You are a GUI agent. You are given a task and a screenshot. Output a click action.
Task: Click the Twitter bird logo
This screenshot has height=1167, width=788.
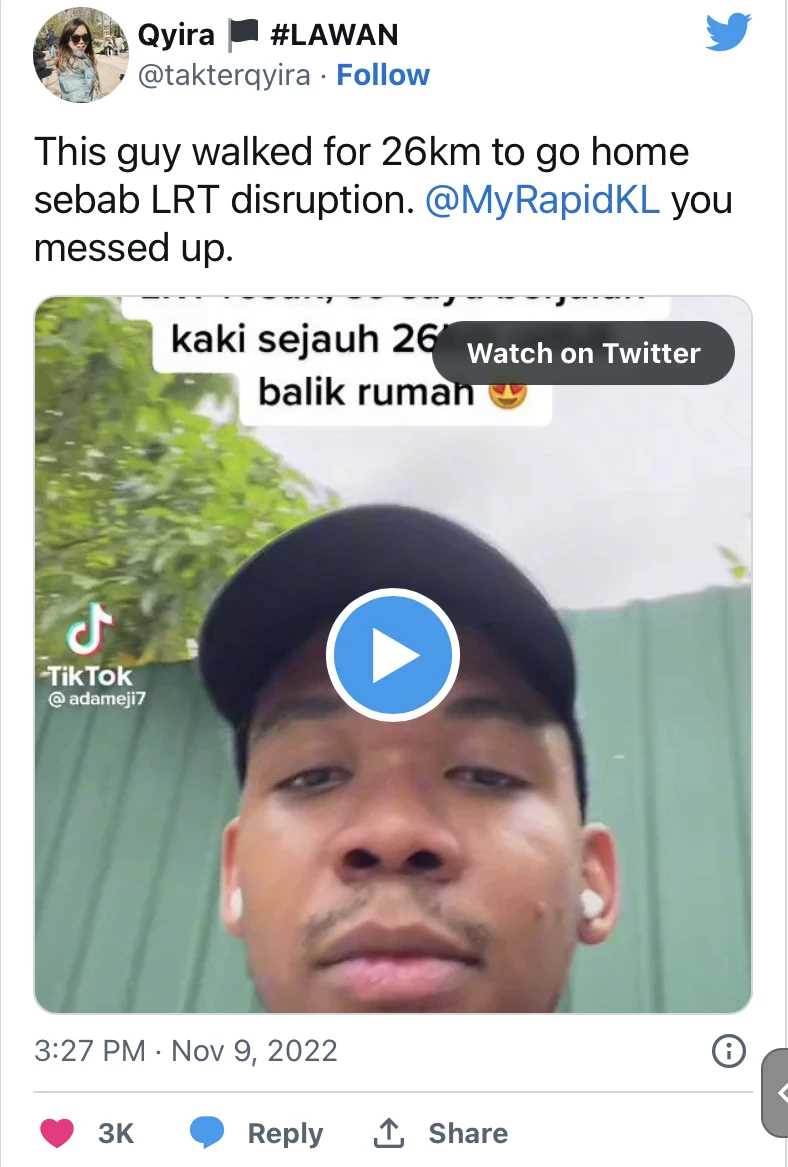click(728, 33)
